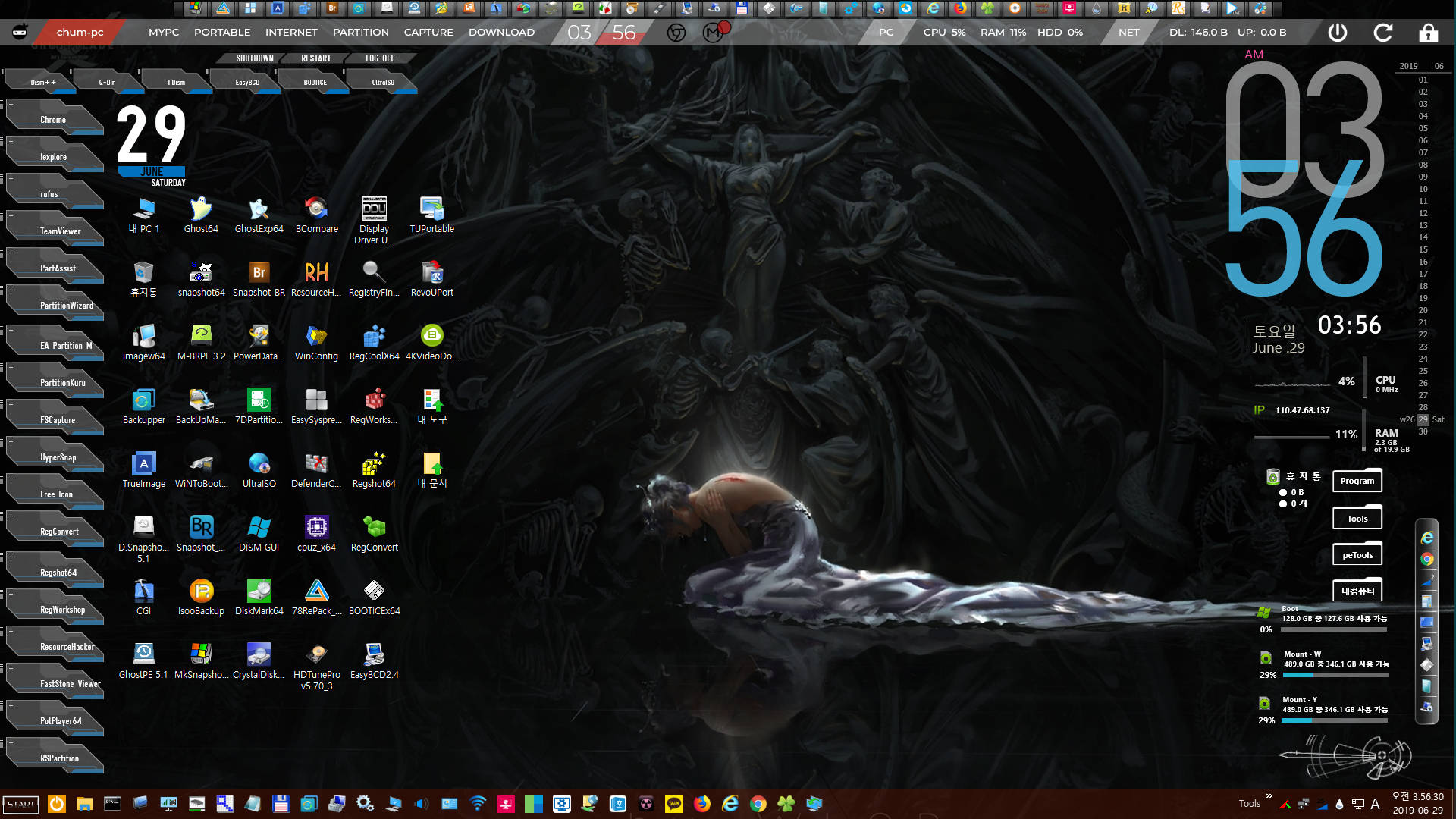Open CrystalDisk desktop icon
The width and height of the screenshot is (1456, 819).
tap(259, 661)
